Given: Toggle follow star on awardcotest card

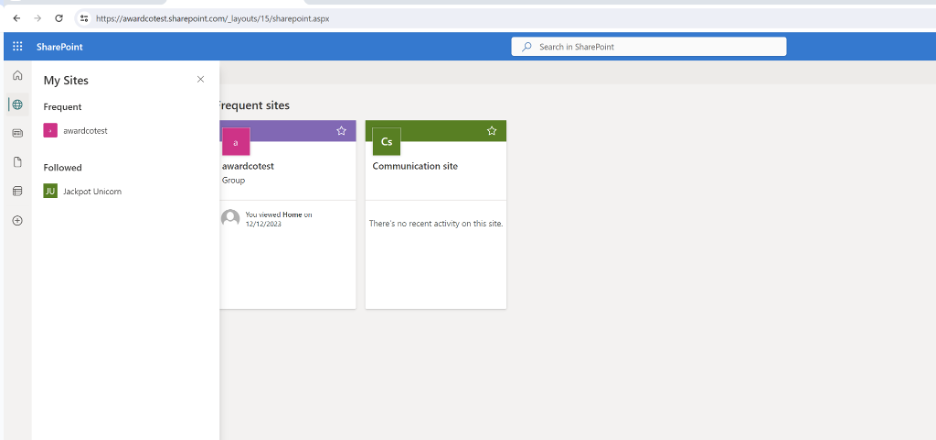Looking at the screenshot, I should click(x=341, y=131).
